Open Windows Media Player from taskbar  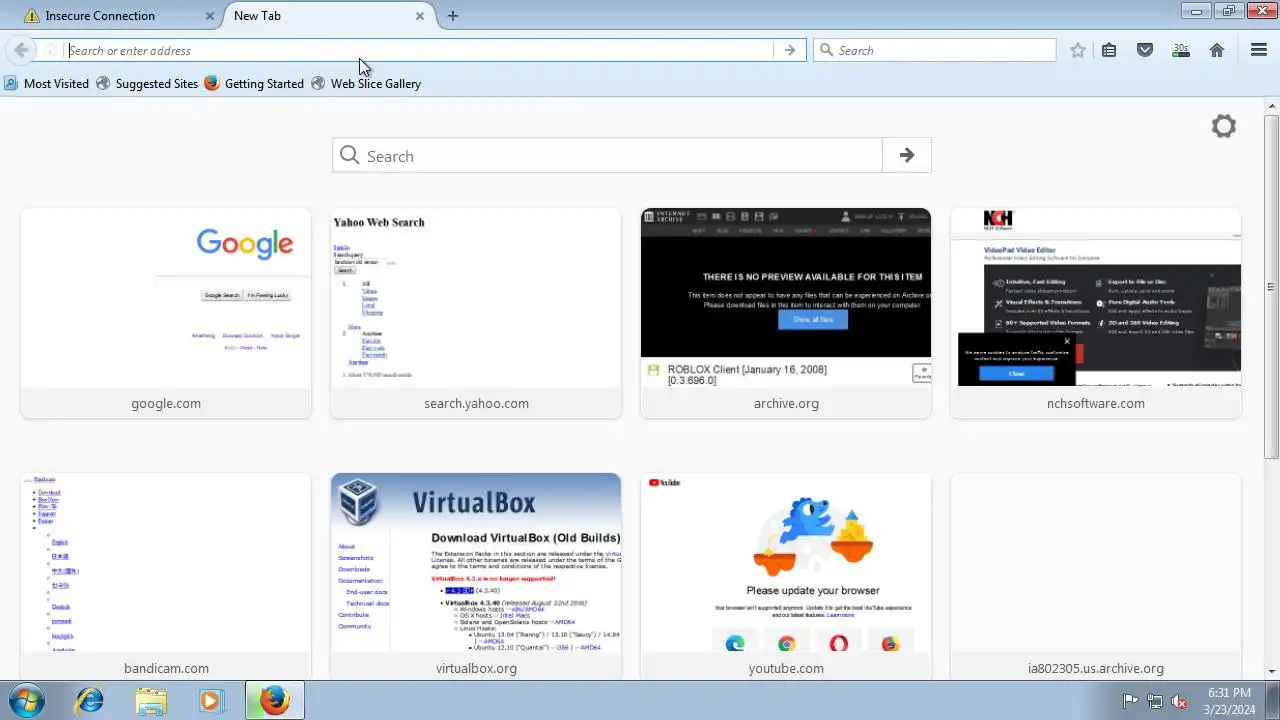pos(210,700)
